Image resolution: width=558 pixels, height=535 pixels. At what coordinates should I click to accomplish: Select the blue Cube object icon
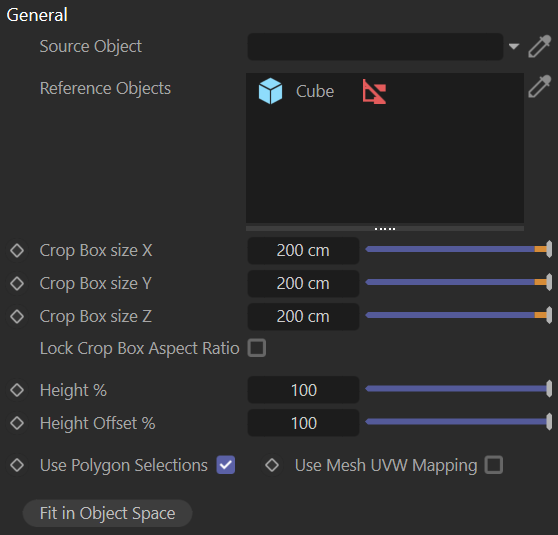point(270,91)
